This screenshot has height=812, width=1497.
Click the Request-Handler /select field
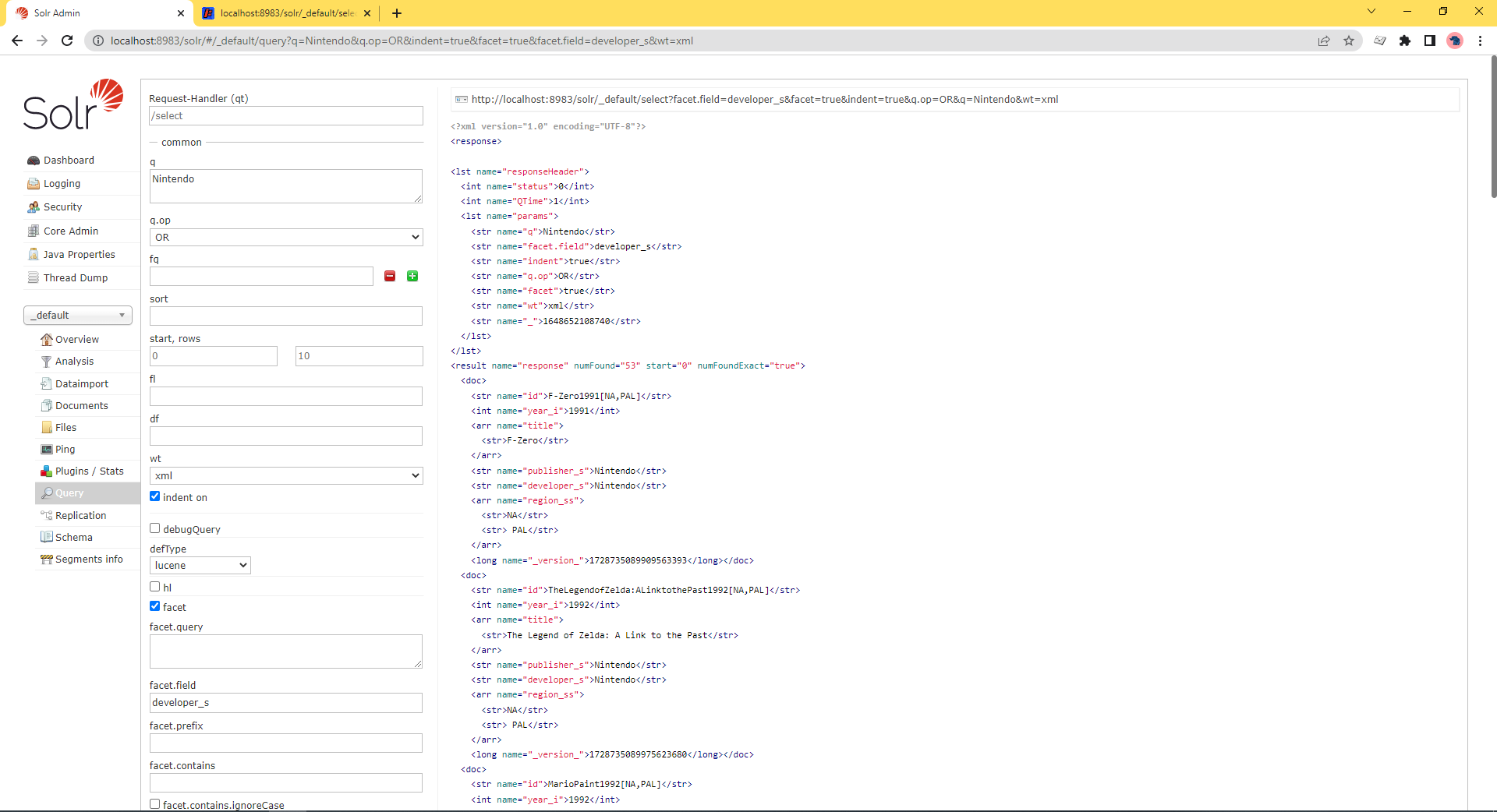coord(286,116)
